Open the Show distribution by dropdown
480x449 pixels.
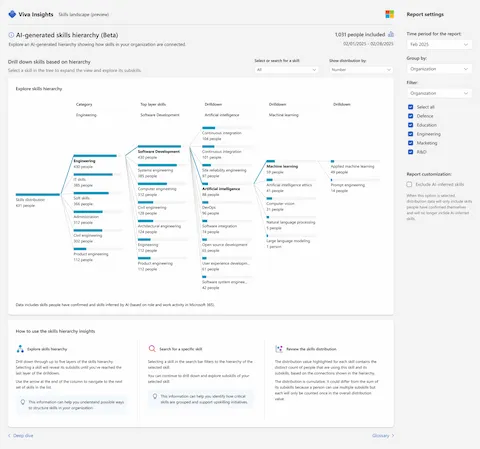click(x=361, y=70)
